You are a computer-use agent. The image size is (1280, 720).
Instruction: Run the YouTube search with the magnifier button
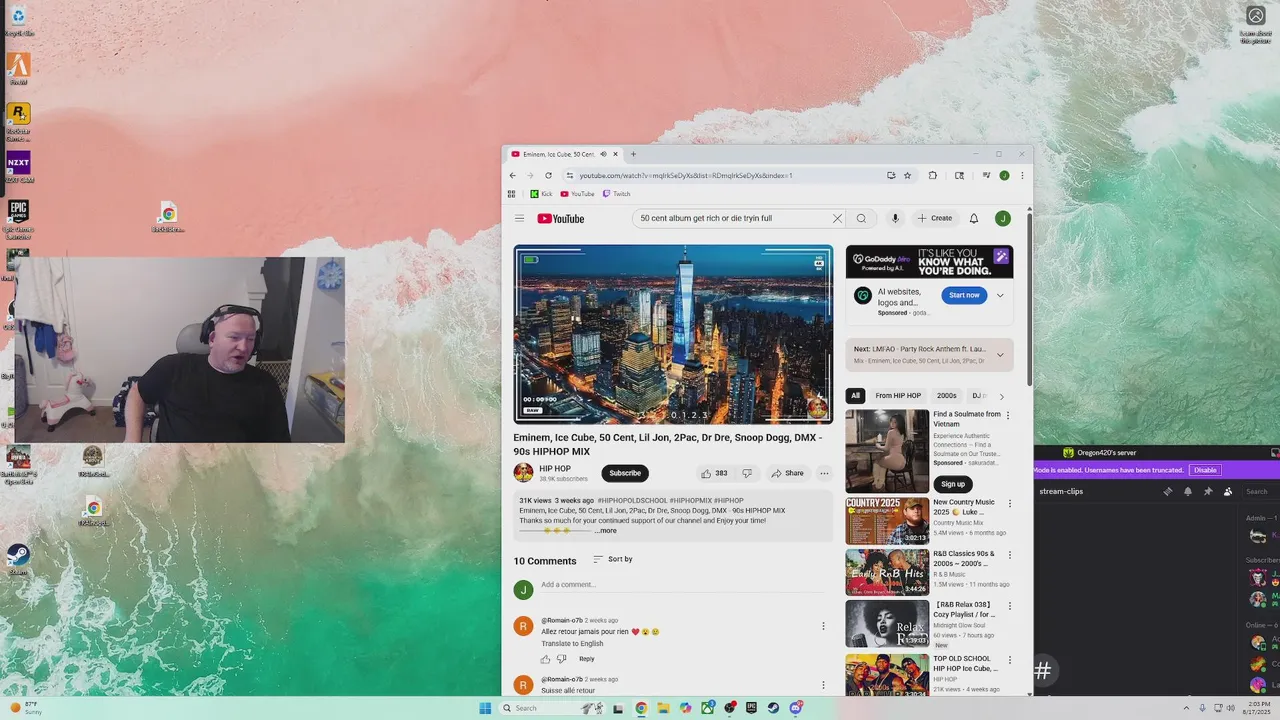click(861, 218)
